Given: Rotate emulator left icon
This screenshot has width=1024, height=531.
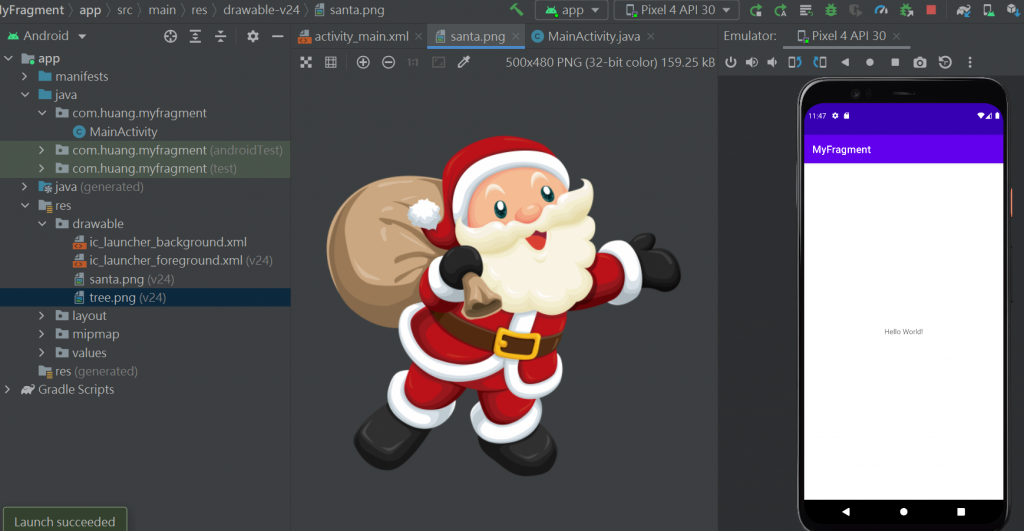Looking at the screenshot, I should [x=795, y=62].
